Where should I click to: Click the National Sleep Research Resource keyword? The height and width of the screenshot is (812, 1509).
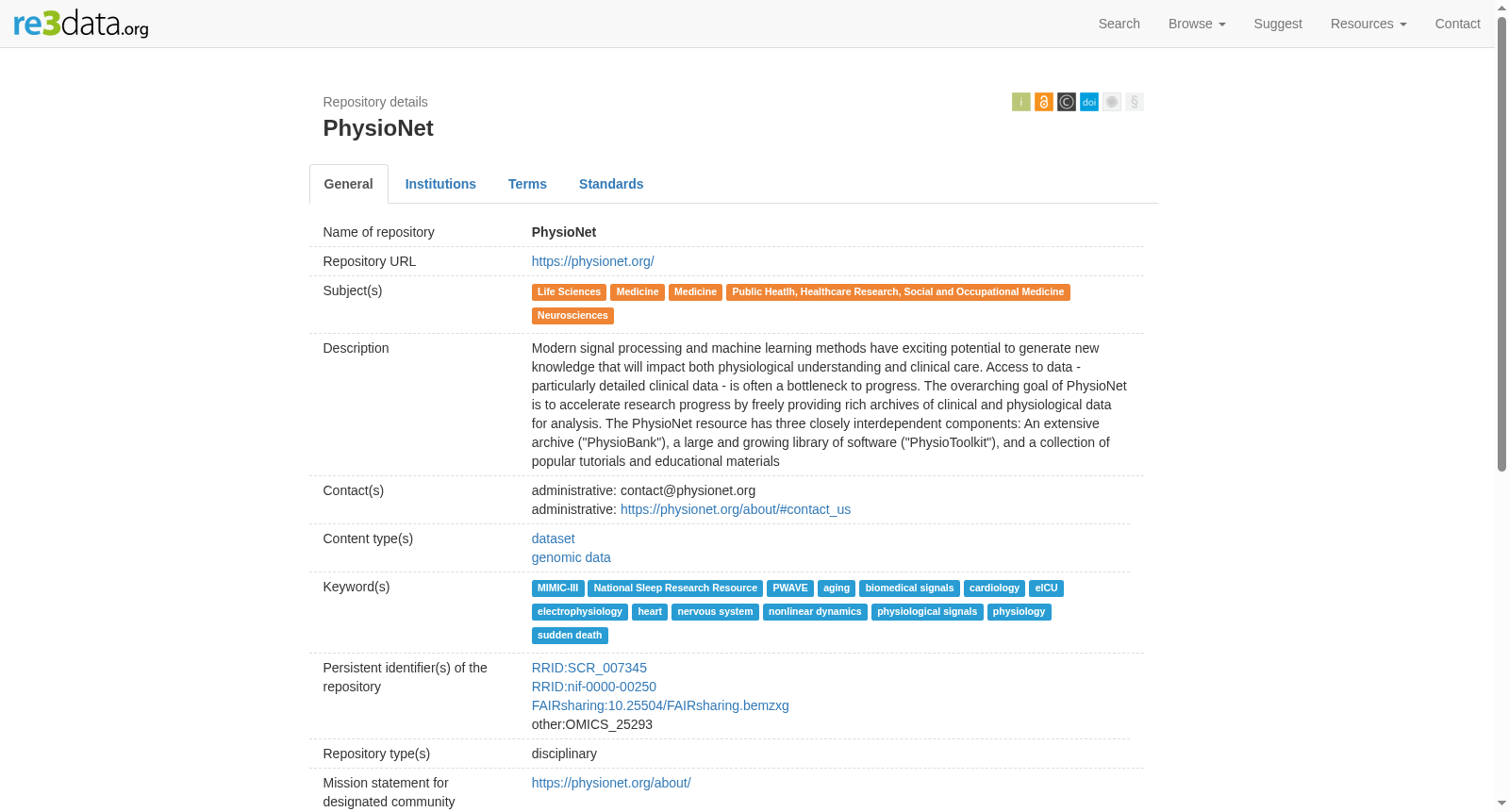[x=675, y=588]
